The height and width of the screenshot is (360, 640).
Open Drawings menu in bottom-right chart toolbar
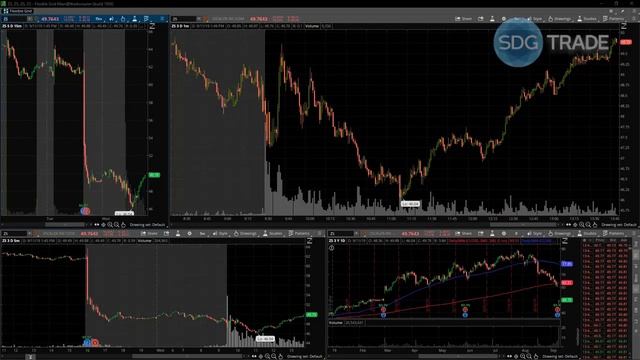tap(560, 233)
